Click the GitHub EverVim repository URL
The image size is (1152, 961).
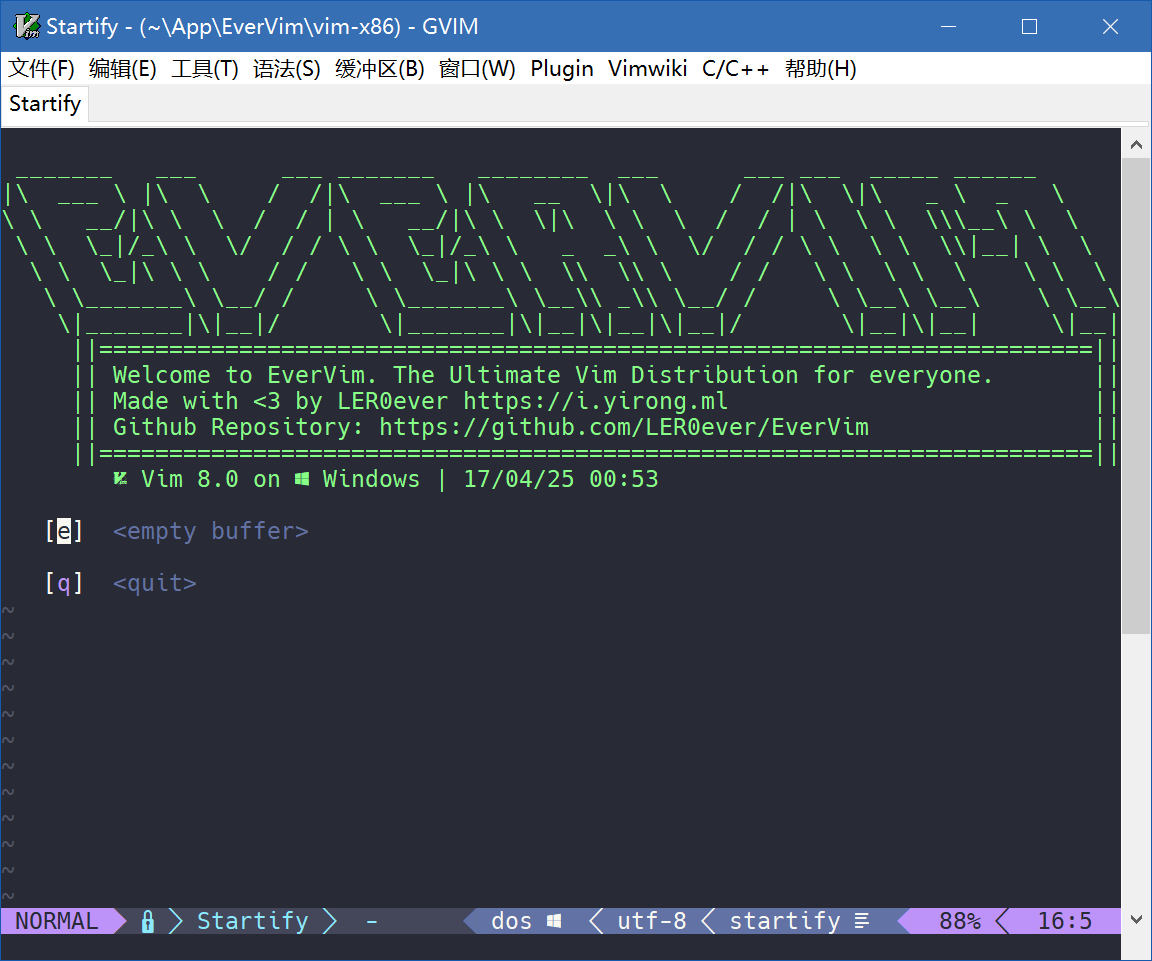[624, 427]
